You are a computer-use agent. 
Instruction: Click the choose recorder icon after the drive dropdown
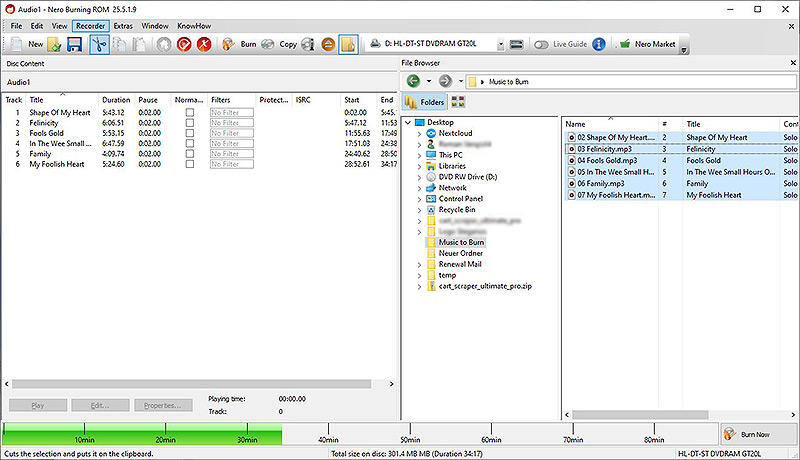(x=516, y=44)
